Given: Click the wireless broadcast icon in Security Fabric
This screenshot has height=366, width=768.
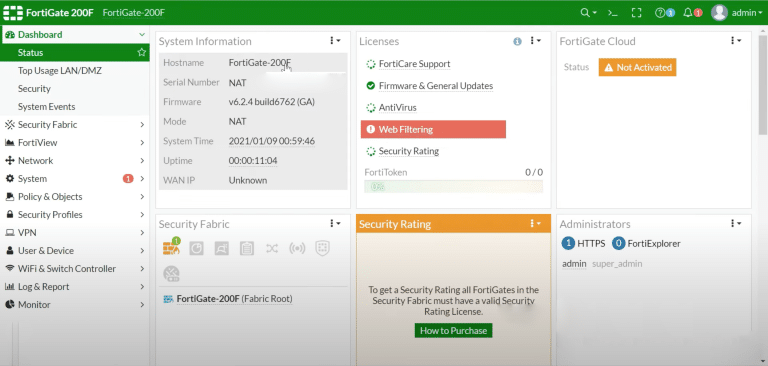Looking at the screenshot, I should pyautogui.click(x=297, y=248).
